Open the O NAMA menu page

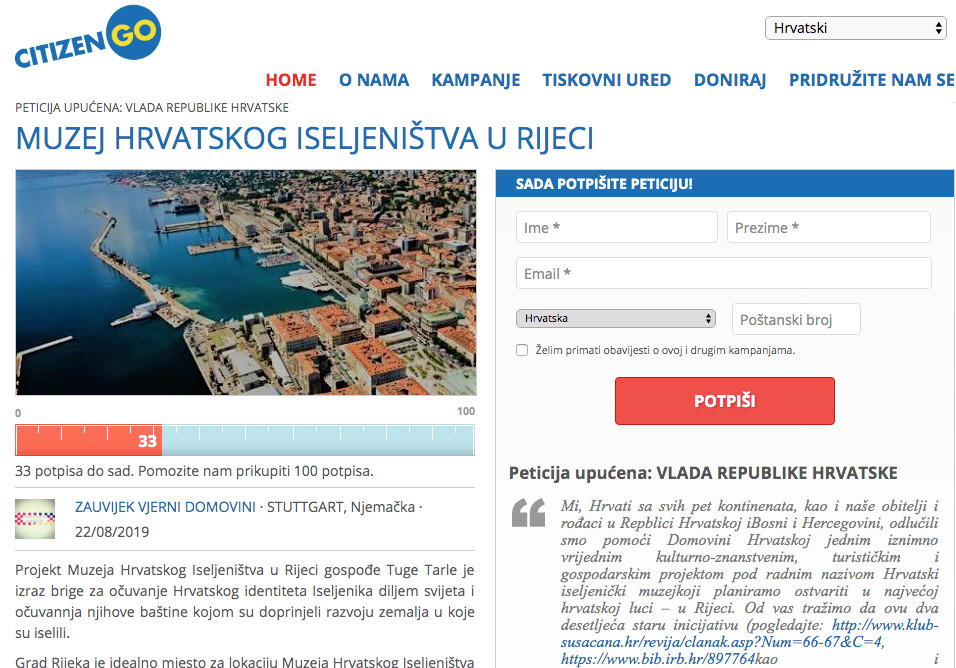click(x=374, y=80)
